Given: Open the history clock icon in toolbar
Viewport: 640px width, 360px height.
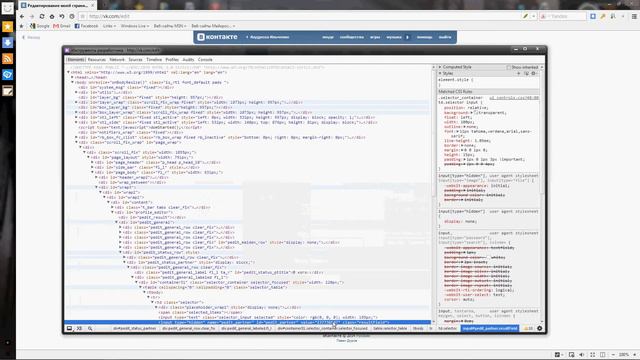Looking at the screenshot, I should (72, 16).
